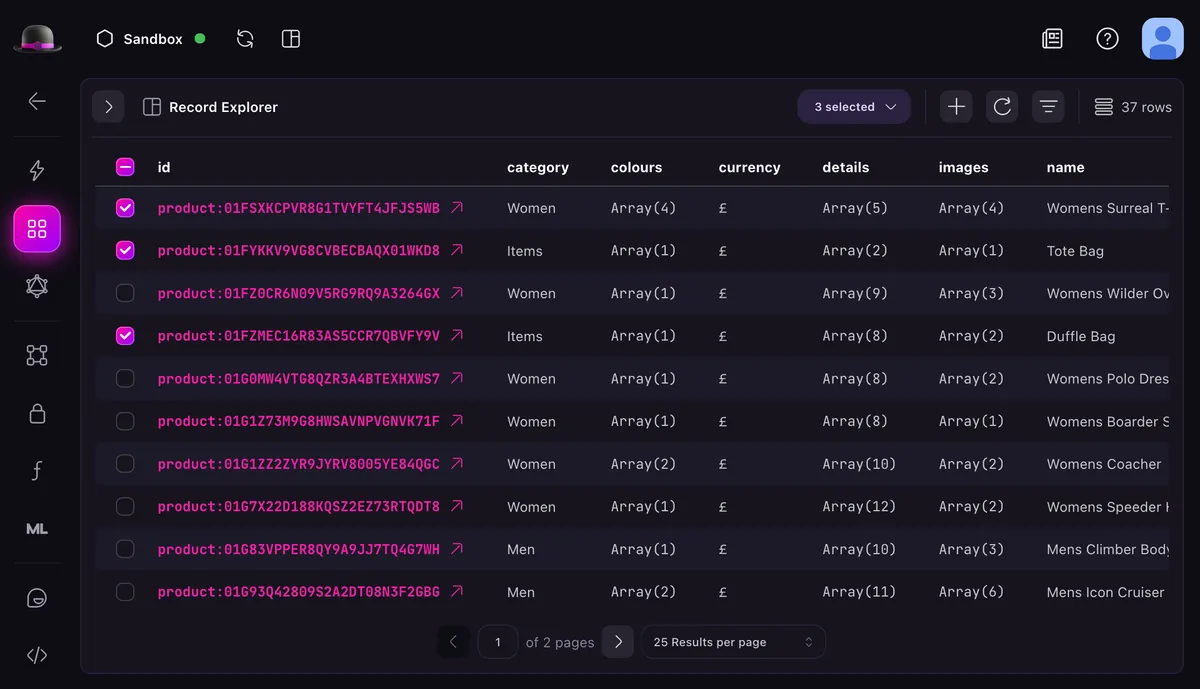Open record link for Duffle Bag id
Viewport: 1200px width, 689px height.
[457, 336]
